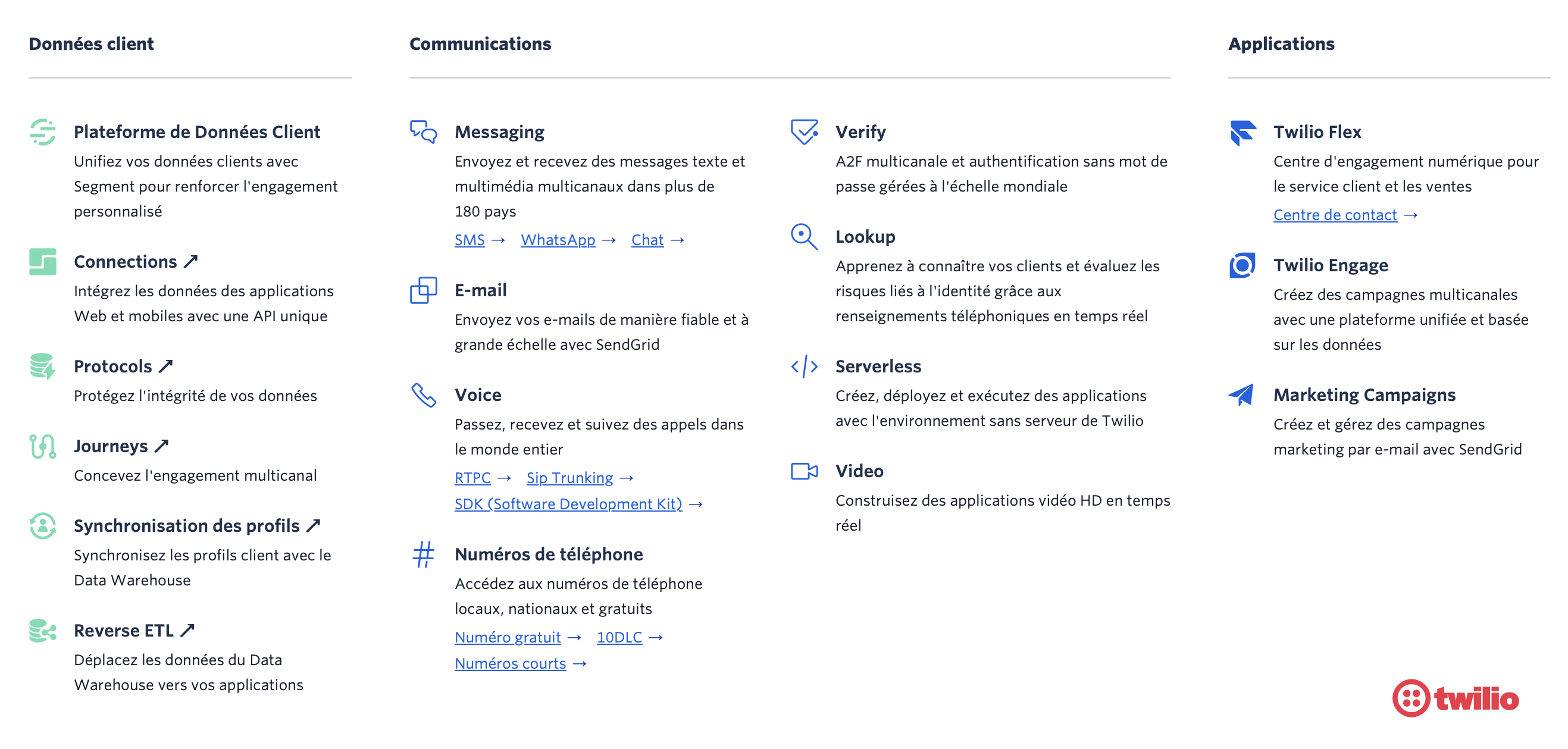This screenshot has width=1568, height=749.
Task: Click the Reverse ETL database icon
Action: [x=43, y=631]
